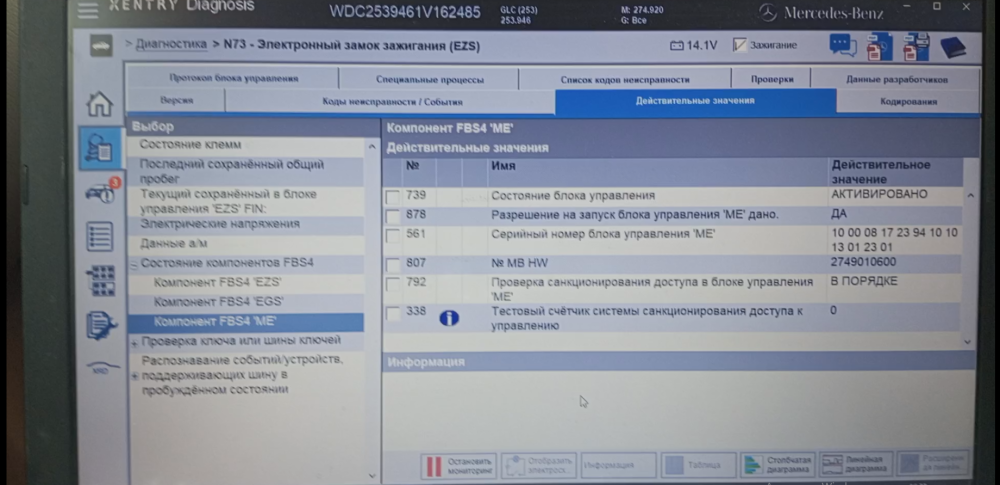Select Состояние клемм item
The image size is (1000, 485).
(246, 146)
